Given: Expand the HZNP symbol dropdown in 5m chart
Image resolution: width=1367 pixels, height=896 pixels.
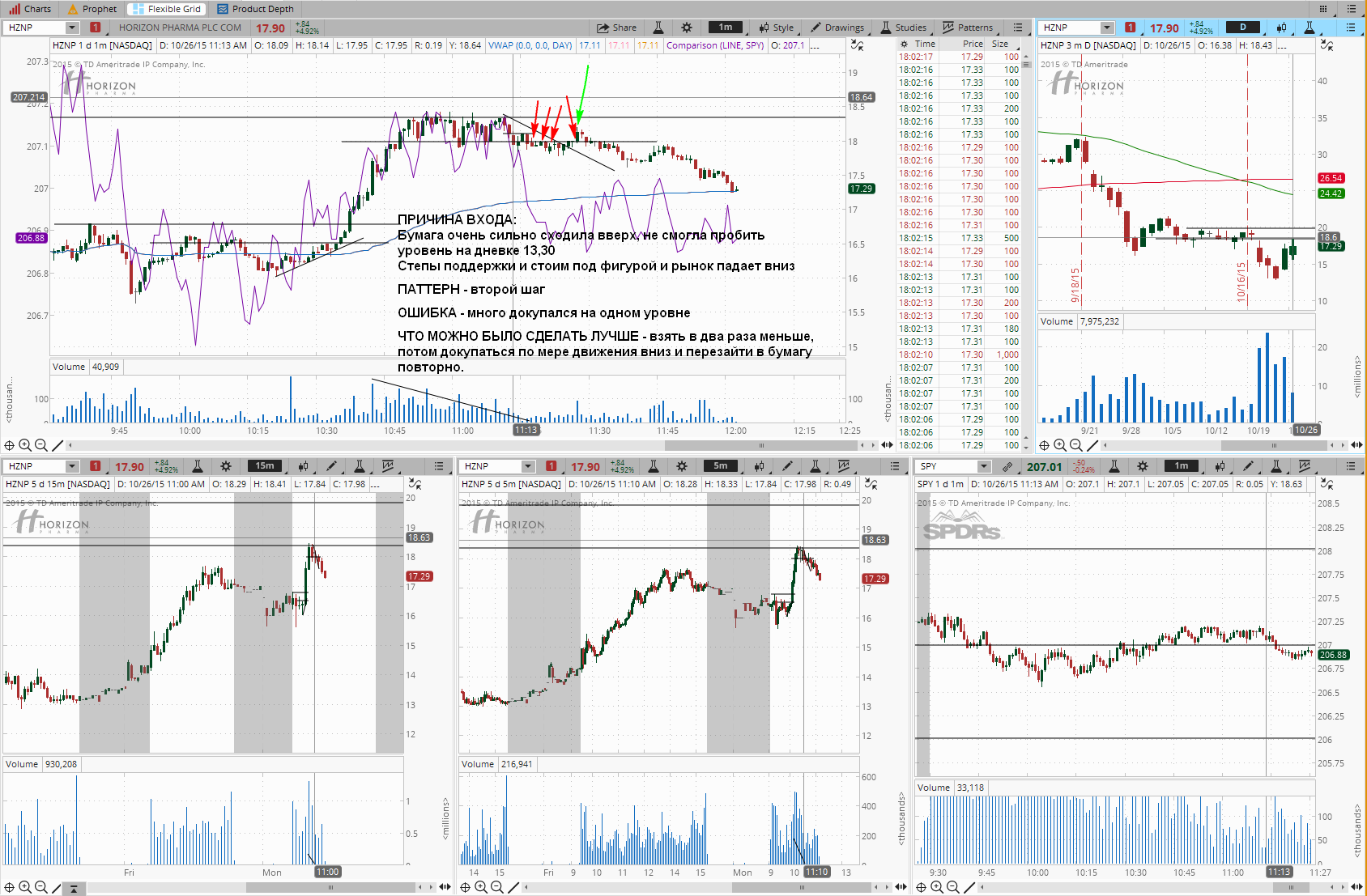Looking at the screenshot, I should click(528, 466).
